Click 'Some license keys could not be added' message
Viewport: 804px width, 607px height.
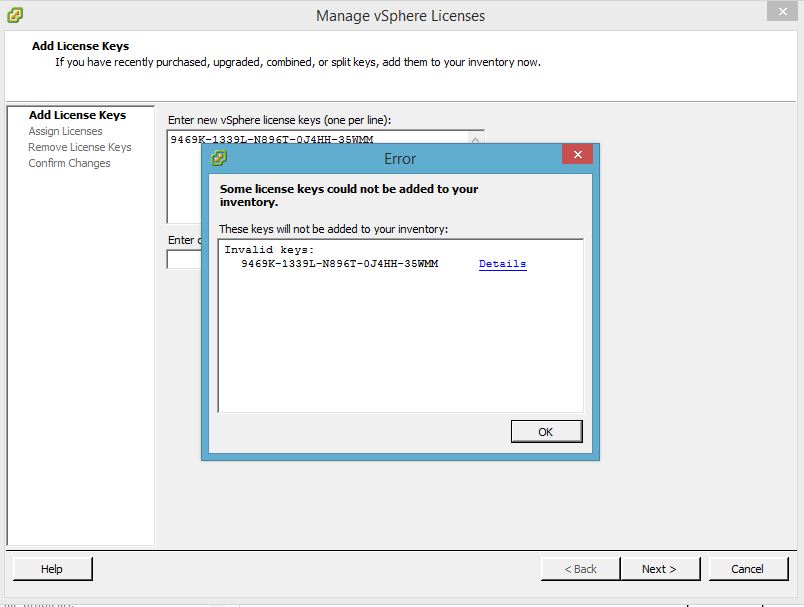tap(349, 195)
